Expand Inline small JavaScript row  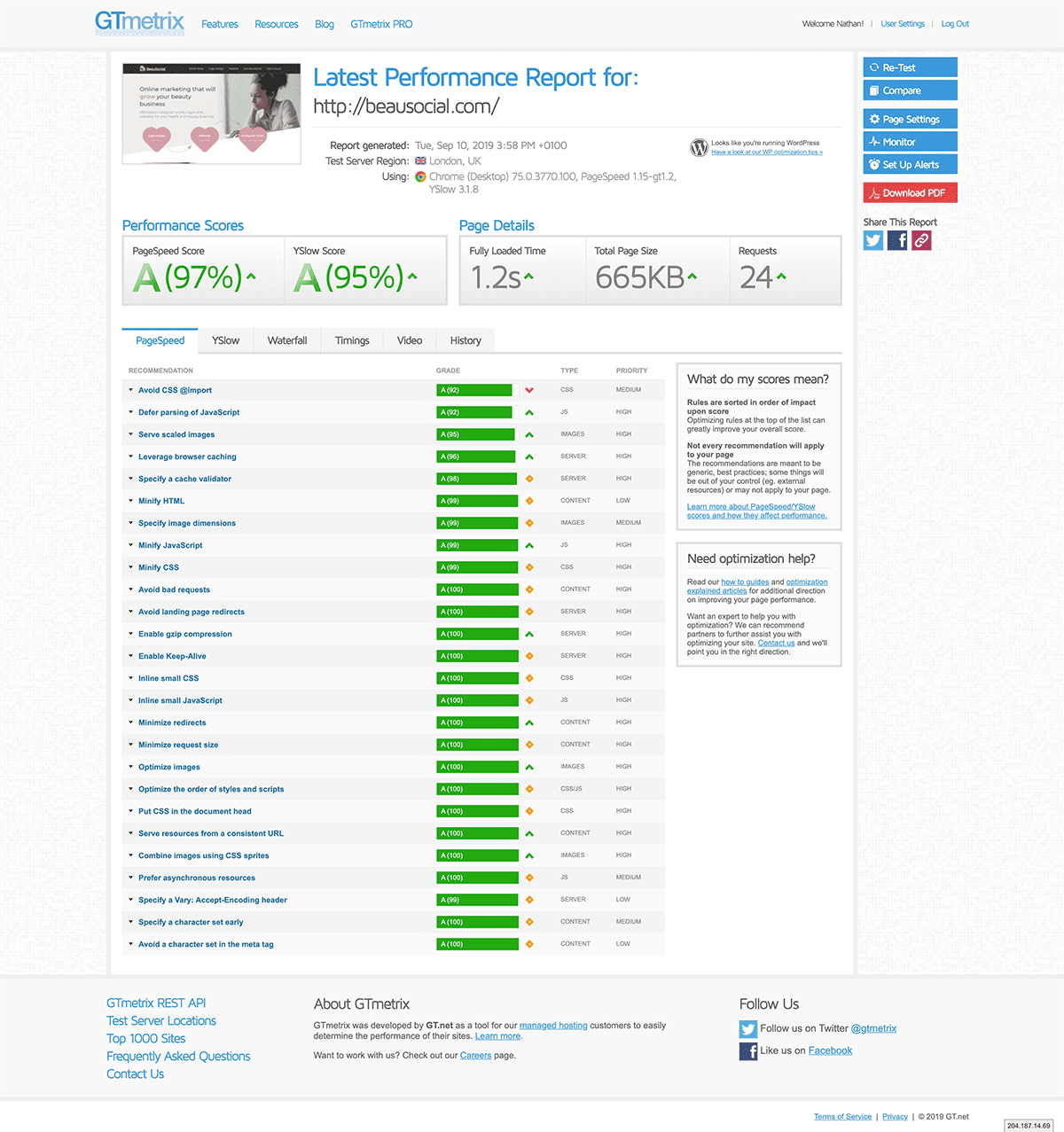click(x=180, y=700)
